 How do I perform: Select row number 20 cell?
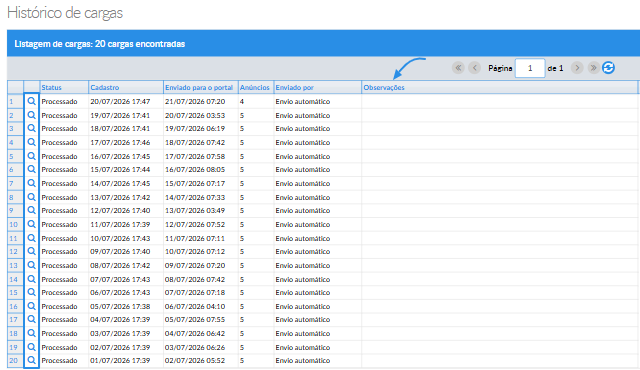[15, 361]
